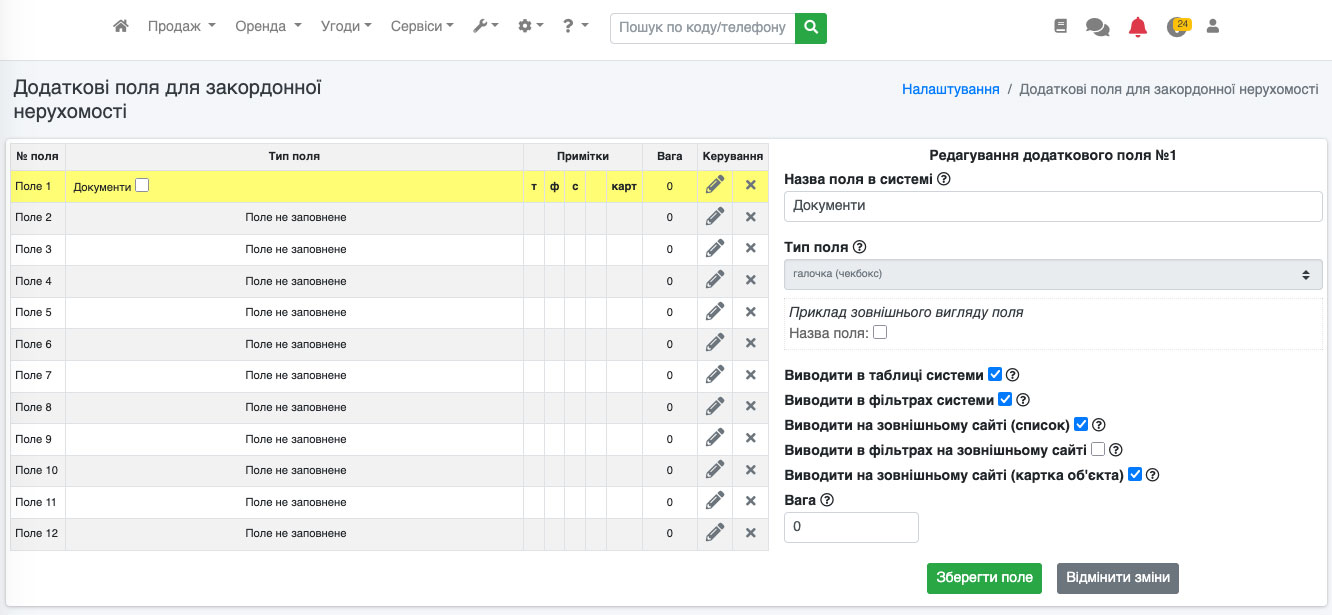1332x615 pixels.
Task: Open the chat messages icon
Action: [x=1097, y=27]
